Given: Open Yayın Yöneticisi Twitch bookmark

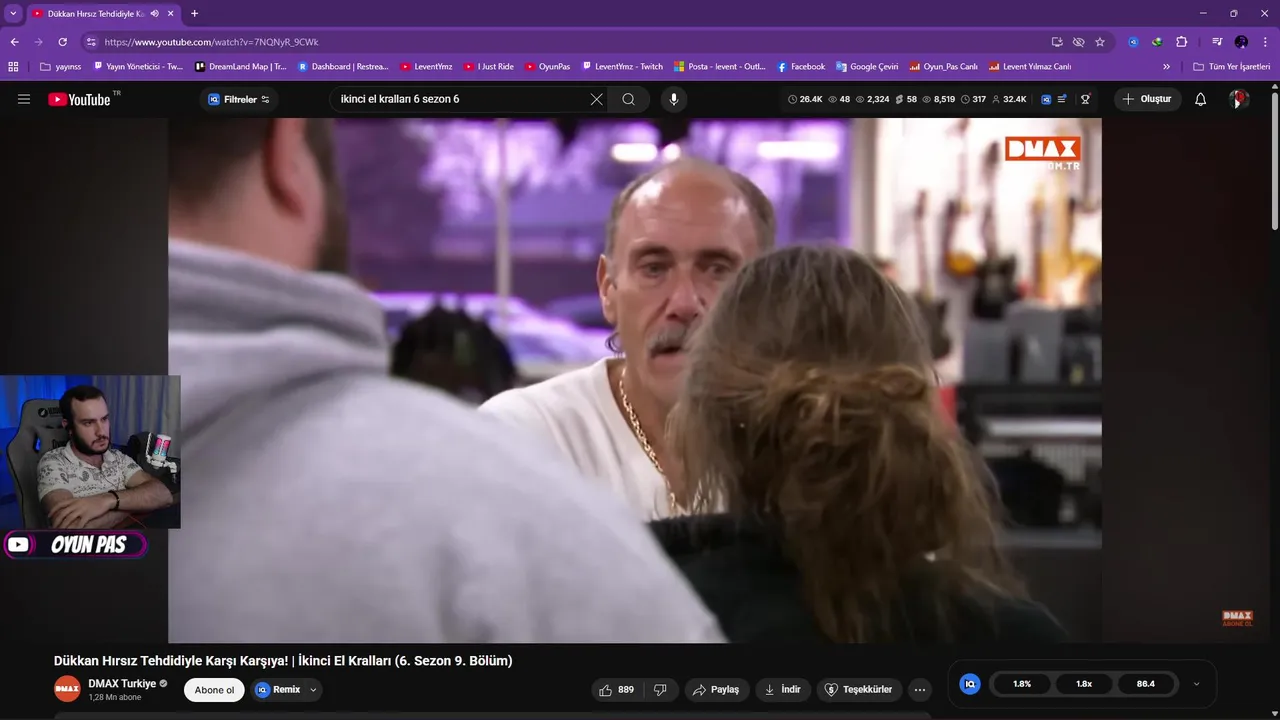Looking at the screenshot, I should click(138, 67).
